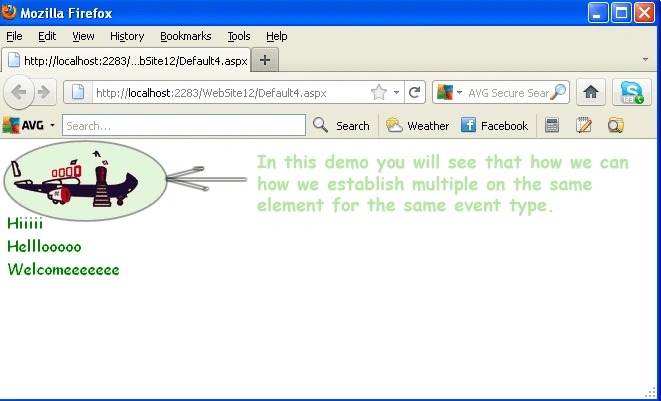Open the Tools menu
This screenshot has width=661, height=401.
point(239,36)
